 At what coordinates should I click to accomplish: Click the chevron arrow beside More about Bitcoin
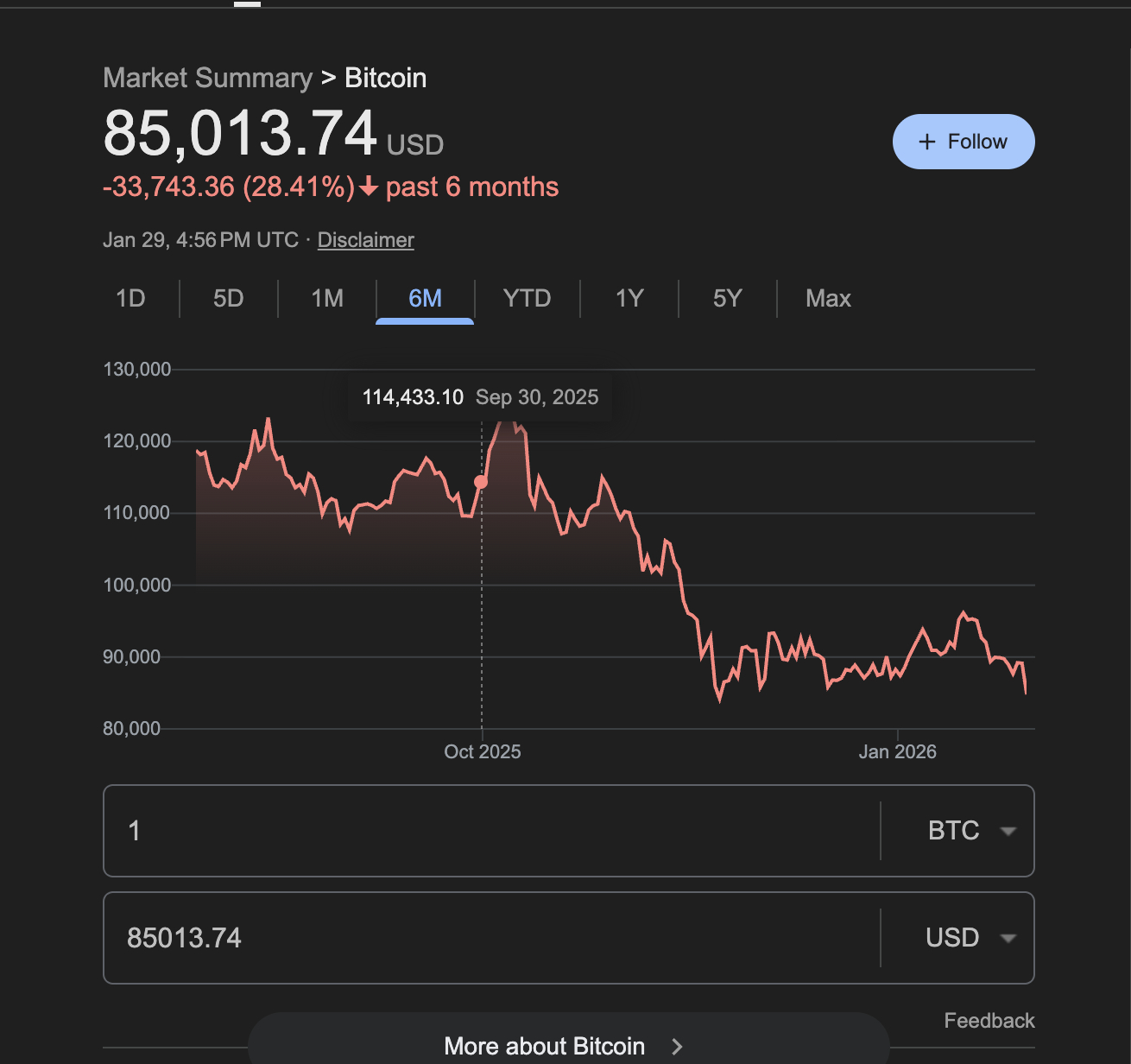(677, 1047)
